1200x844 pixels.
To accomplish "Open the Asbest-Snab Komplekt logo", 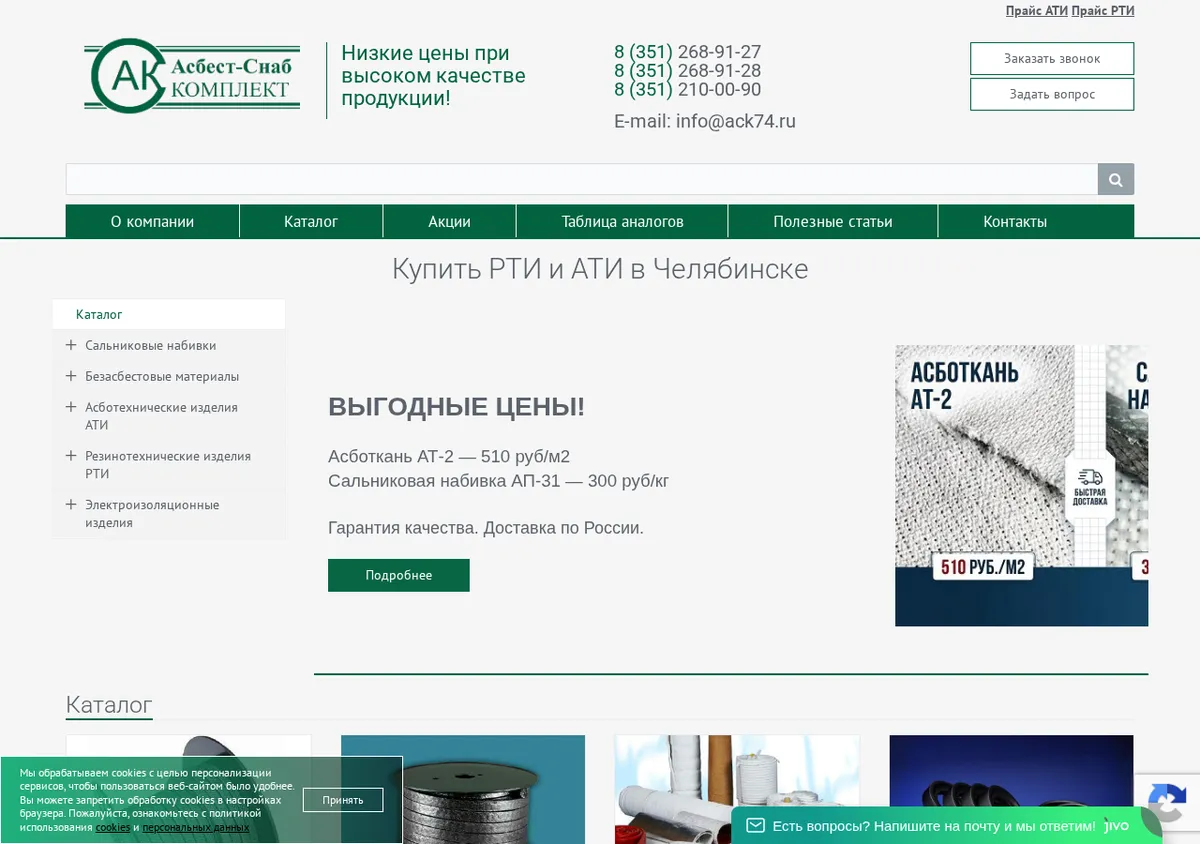I will tap(194, 76).
